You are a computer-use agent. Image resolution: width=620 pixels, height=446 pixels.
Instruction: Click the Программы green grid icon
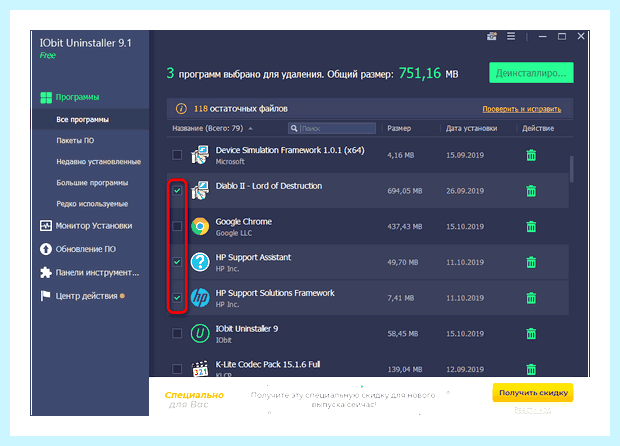coord(46,97)
